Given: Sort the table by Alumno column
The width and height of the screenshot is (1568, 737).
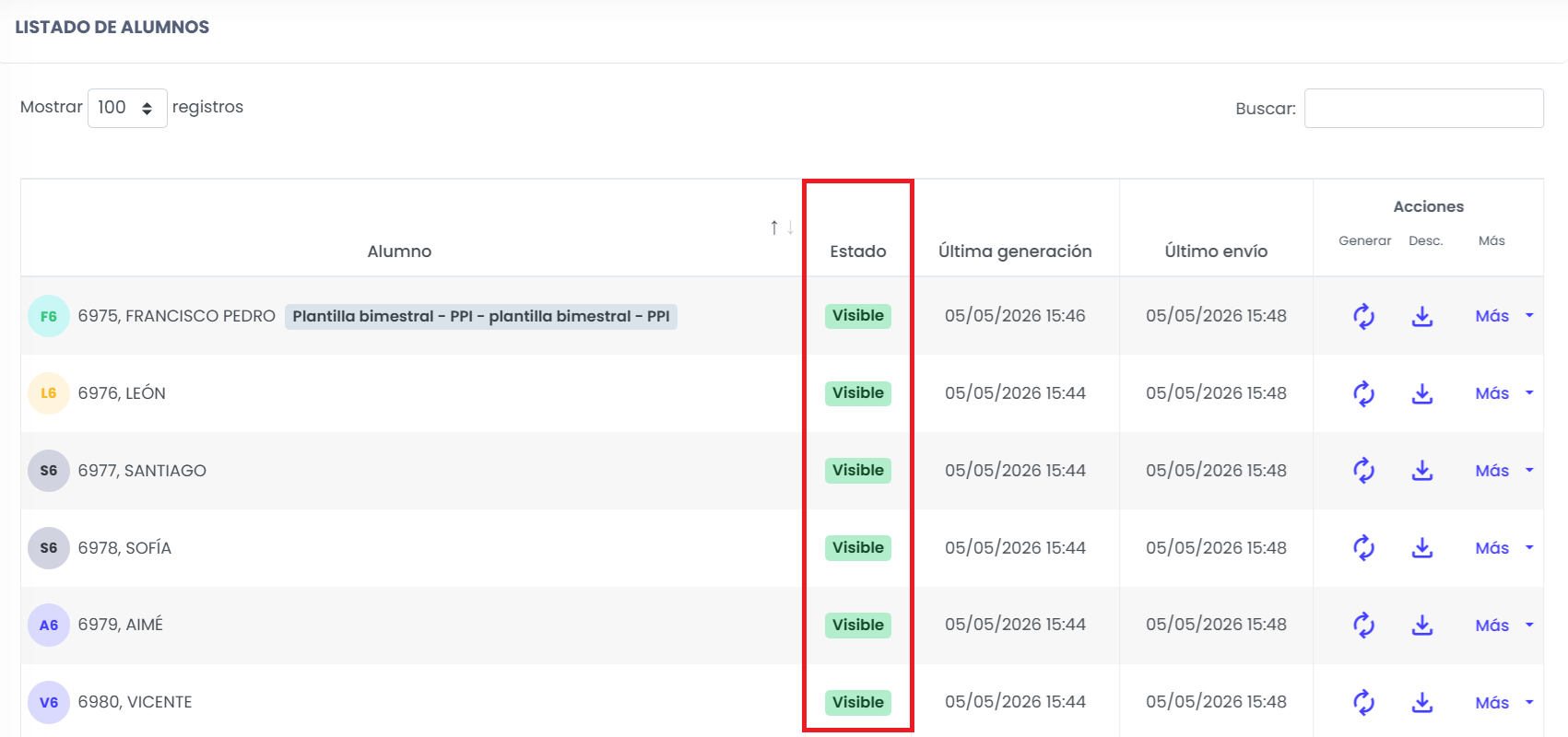Looking at the screenshot, I should coord(411,228).
